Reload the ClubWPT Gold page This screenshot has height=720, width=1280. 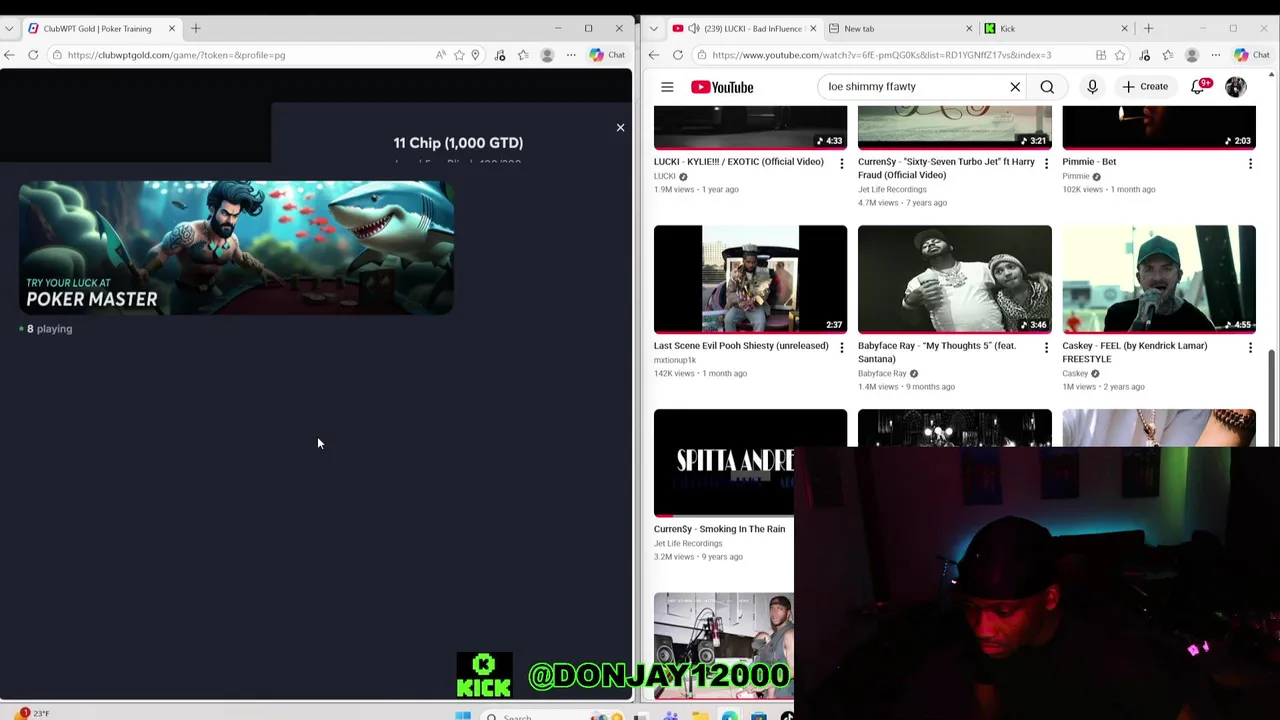click(x=33, y=55)
